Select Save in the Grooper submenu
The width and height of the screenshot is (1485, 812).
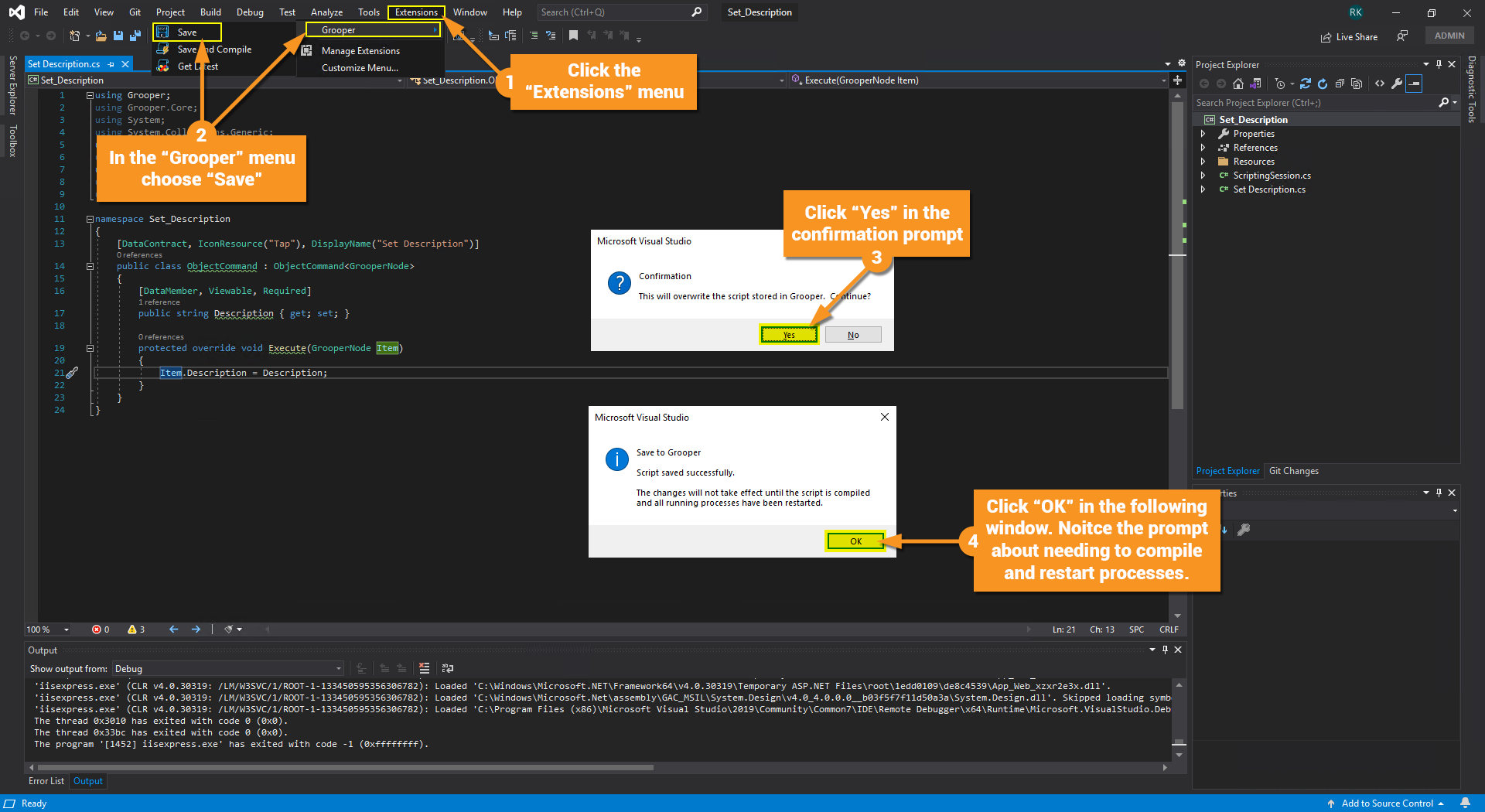point(187,32)
